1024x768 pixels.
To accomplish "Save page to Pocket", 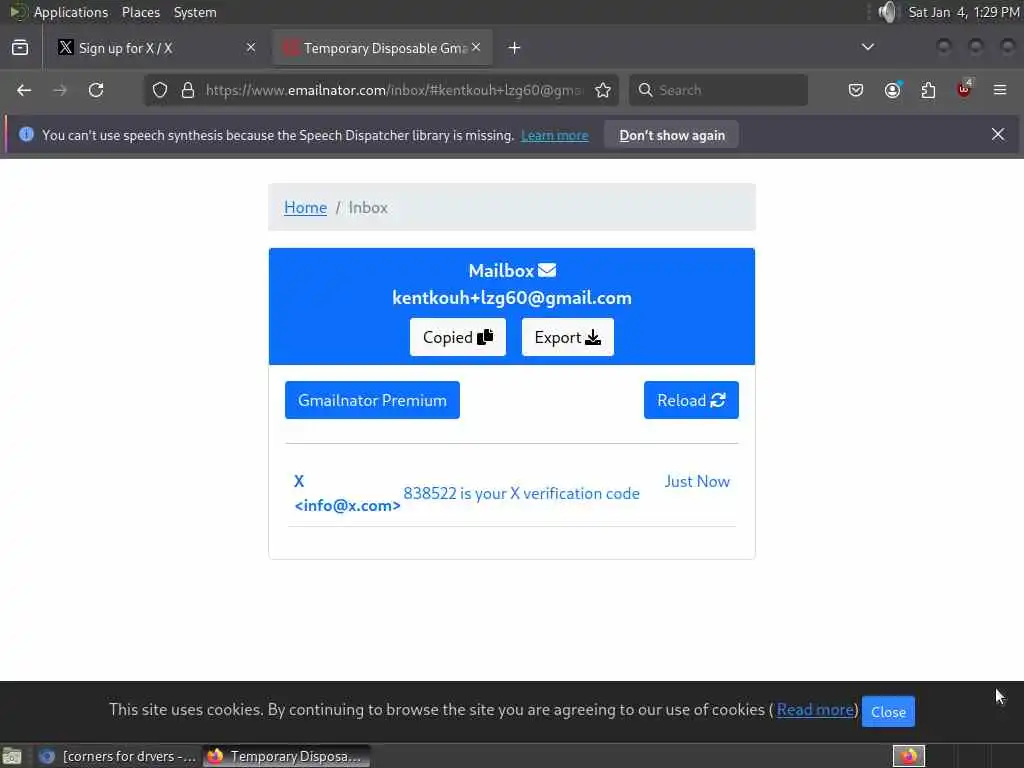I will (x=856, y=90).
